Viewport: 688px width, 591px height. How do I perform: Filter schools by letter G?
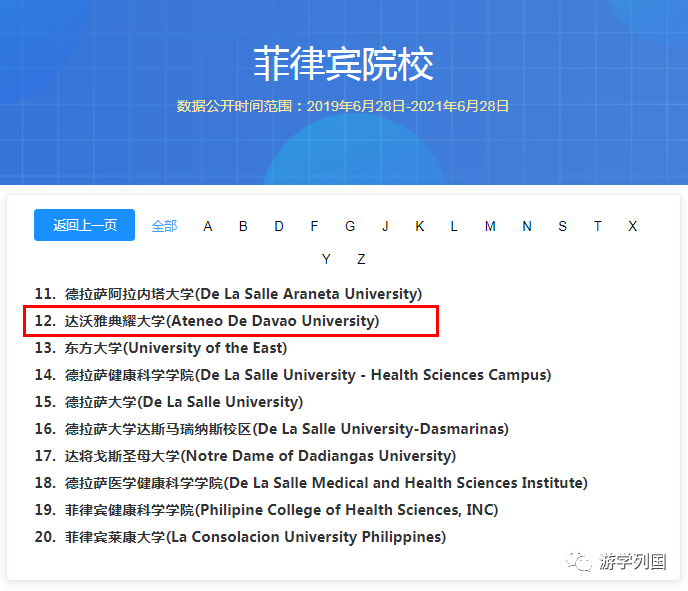[x=350, y=226]
